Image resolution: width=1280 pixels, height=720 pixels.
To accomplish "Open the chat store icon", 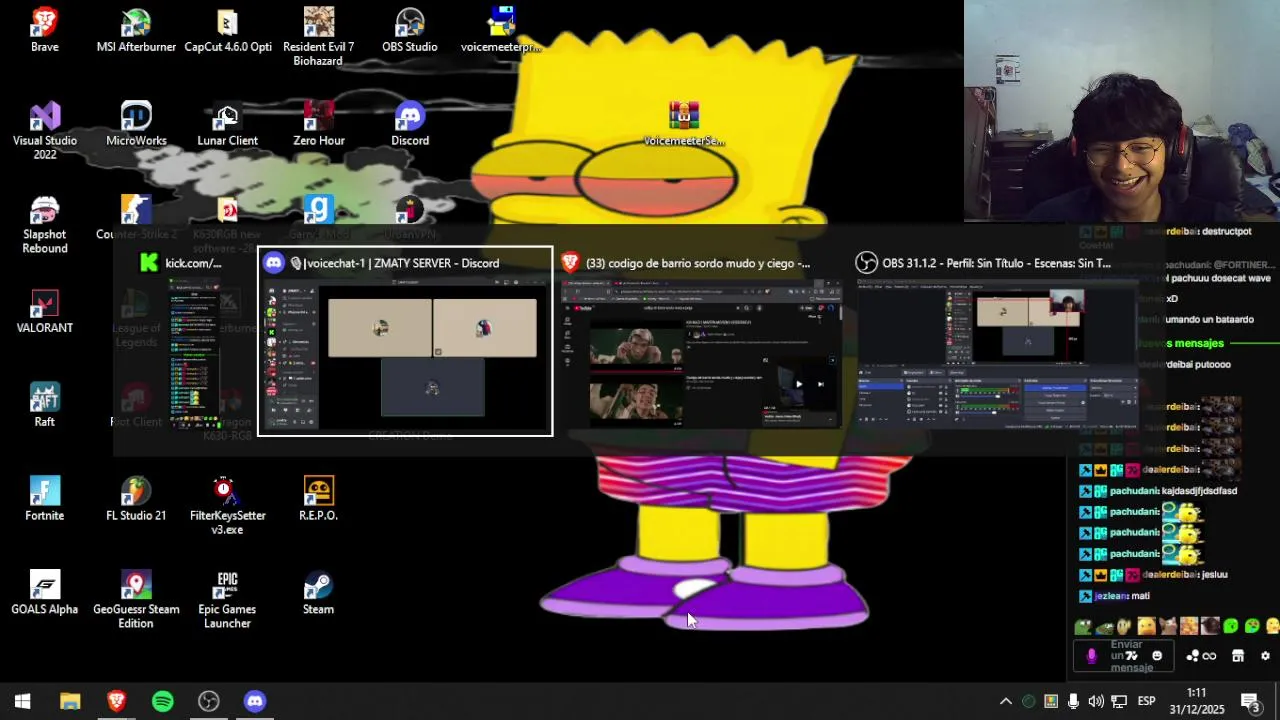I will point(1238,656).
